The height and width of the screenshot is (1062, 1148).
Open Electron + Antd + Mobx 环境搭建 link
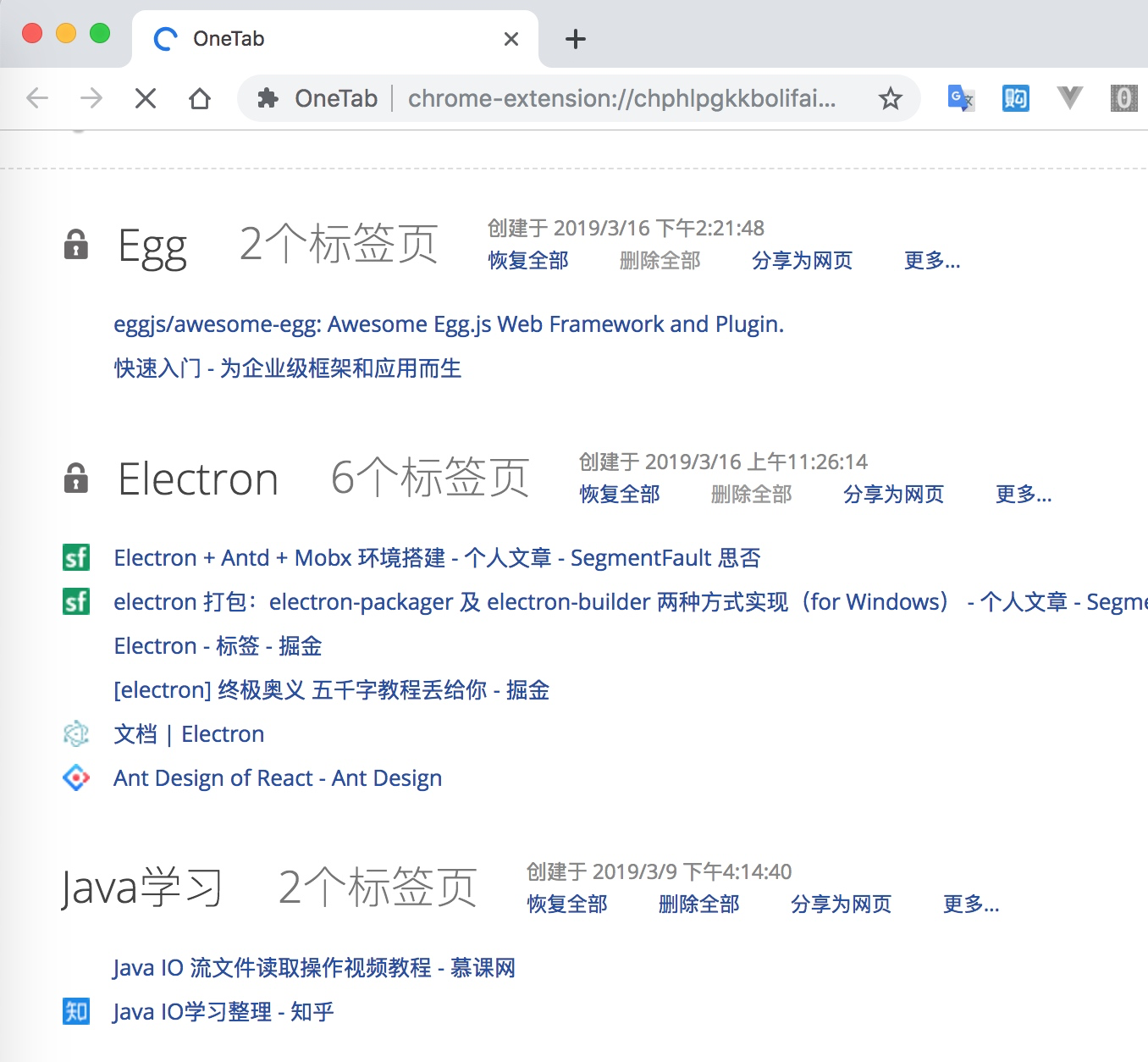(437, 558)
